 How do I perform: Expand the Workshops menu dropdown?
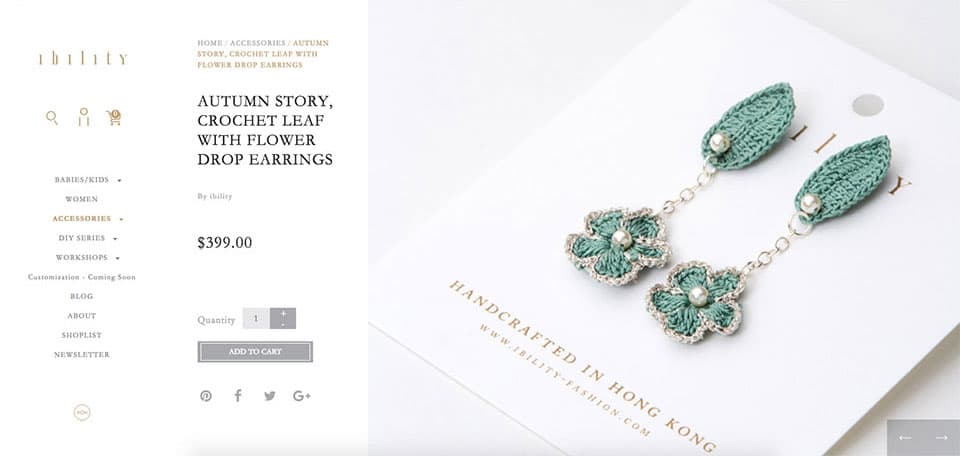(x=118, y=258)
